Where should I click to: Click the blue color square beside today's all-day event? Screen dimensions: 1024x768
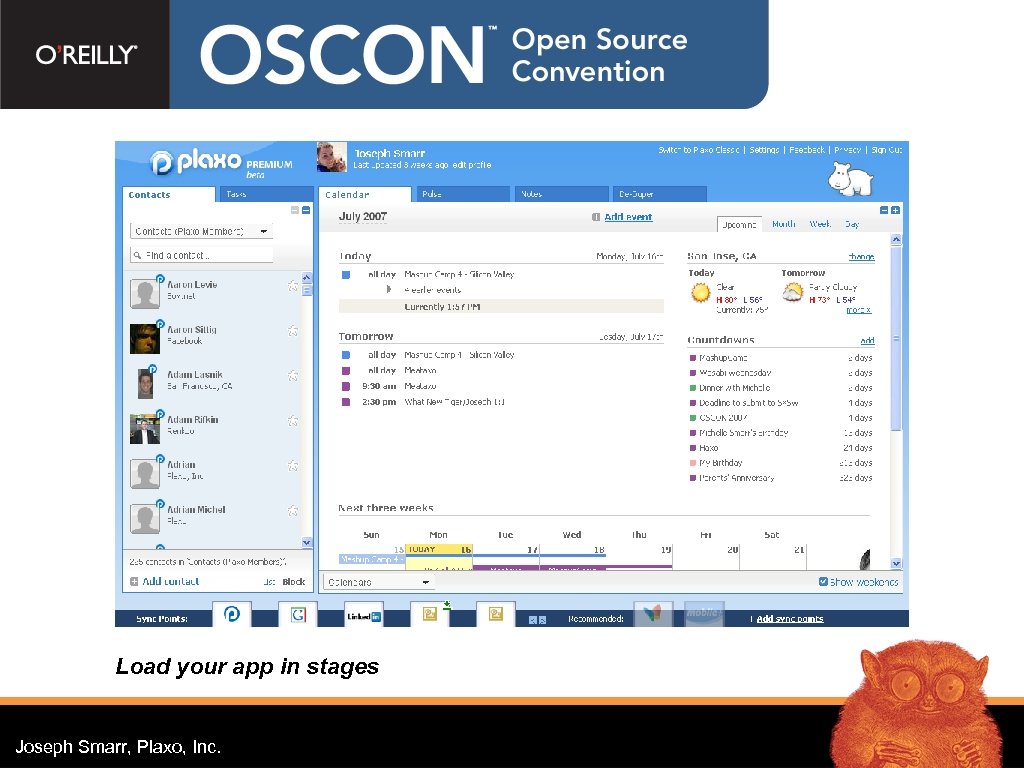coord(346,275)
